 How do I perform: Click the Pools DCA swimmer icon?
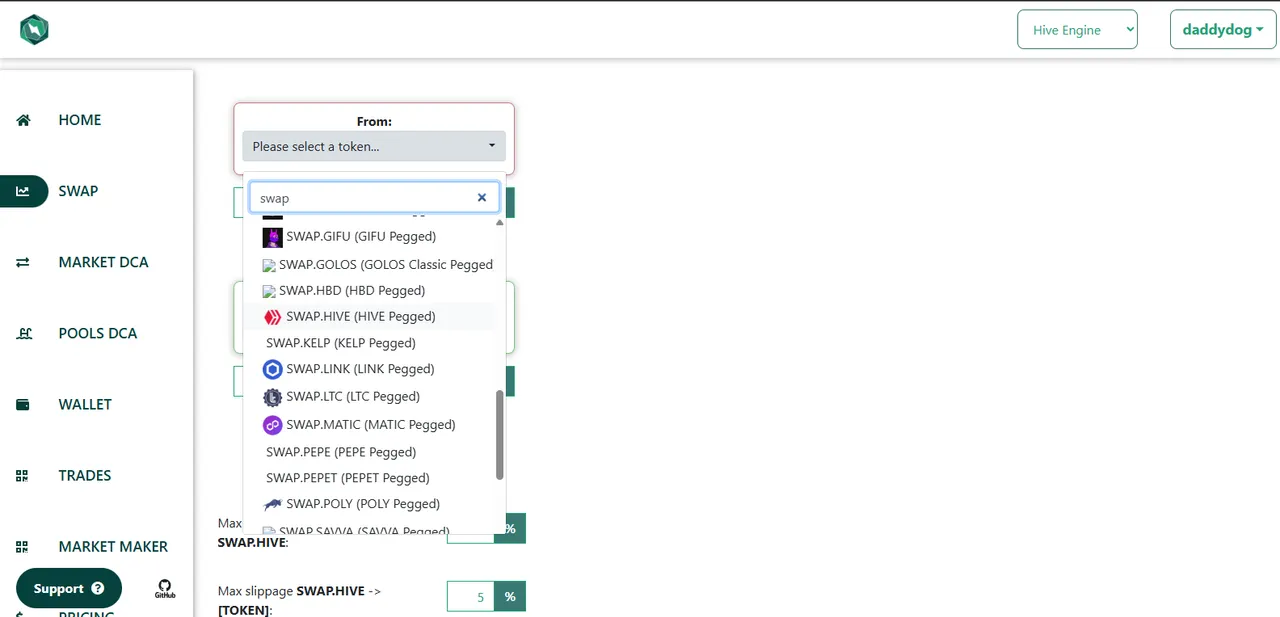[x=23, y=333]
